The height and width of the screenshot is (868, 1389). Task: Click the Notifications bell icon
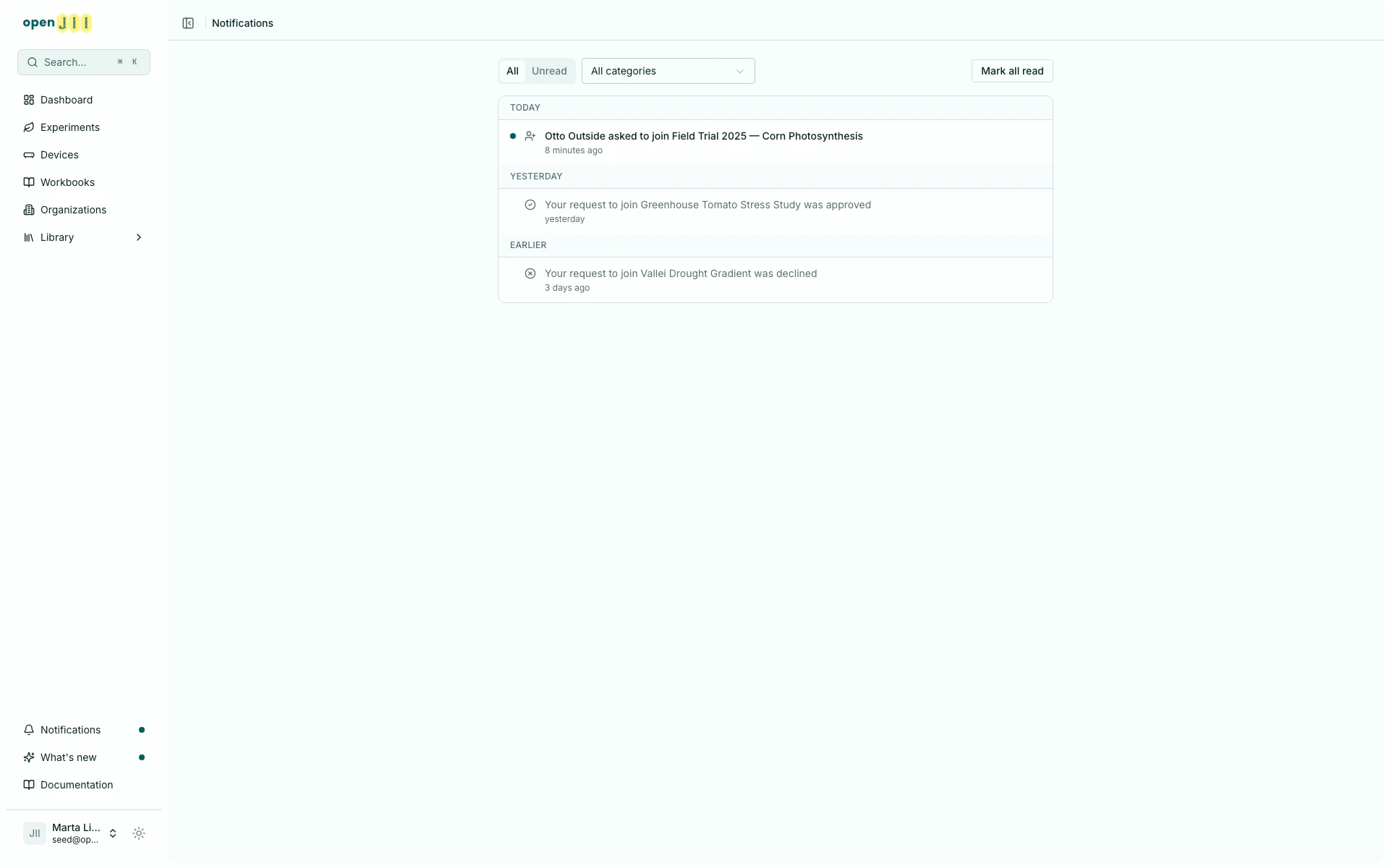pos(29,730)
